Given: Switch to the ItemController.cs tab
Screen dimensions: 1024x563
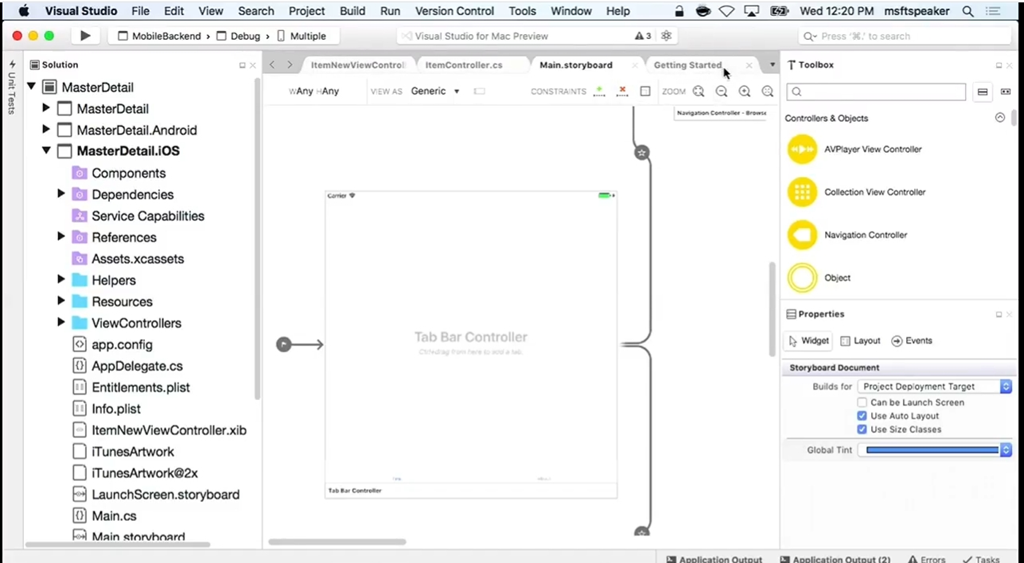Looking at the screenshot, I should (x=463, y=65).
